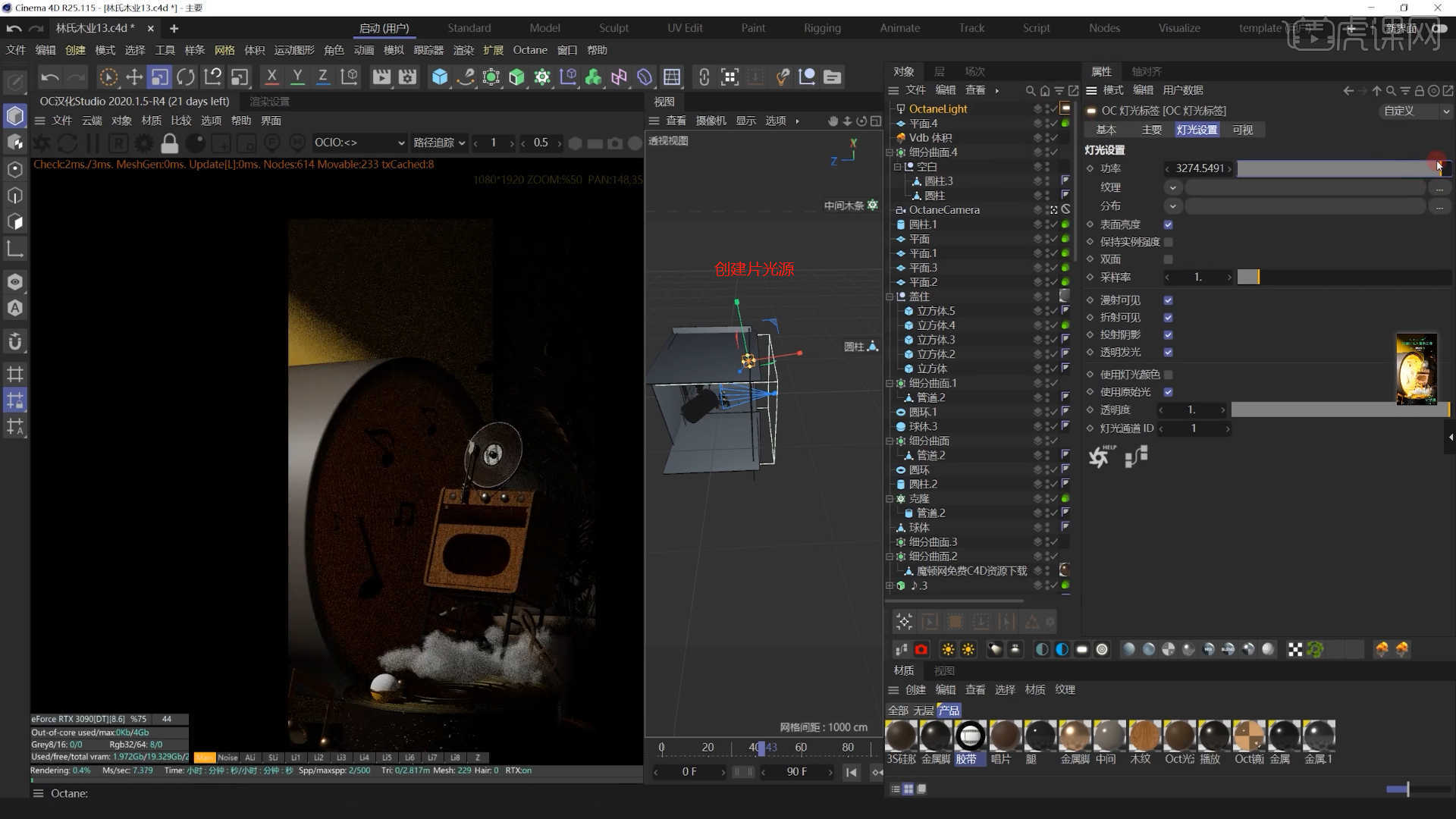This screenshot has height=819, width=1456.
Task: Click the Render View clapperboard icon
Action: coord(381,77)
